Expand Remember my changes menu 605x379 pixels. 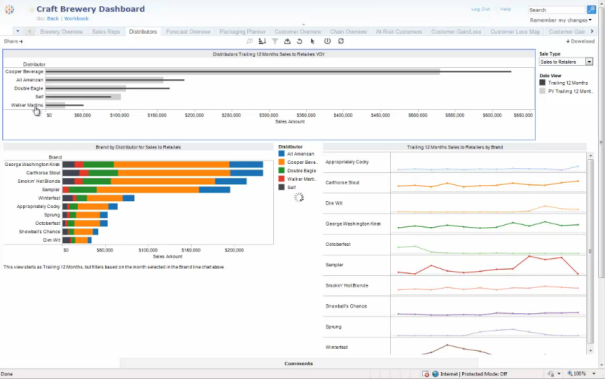561,20
